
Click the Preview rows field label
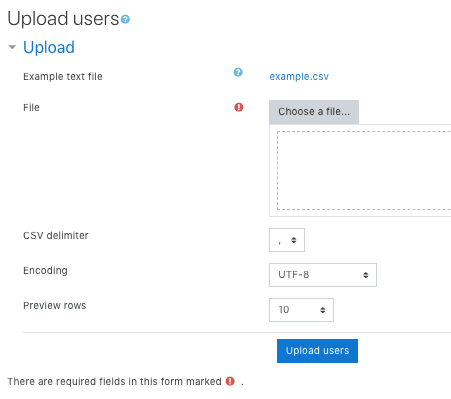55,305
